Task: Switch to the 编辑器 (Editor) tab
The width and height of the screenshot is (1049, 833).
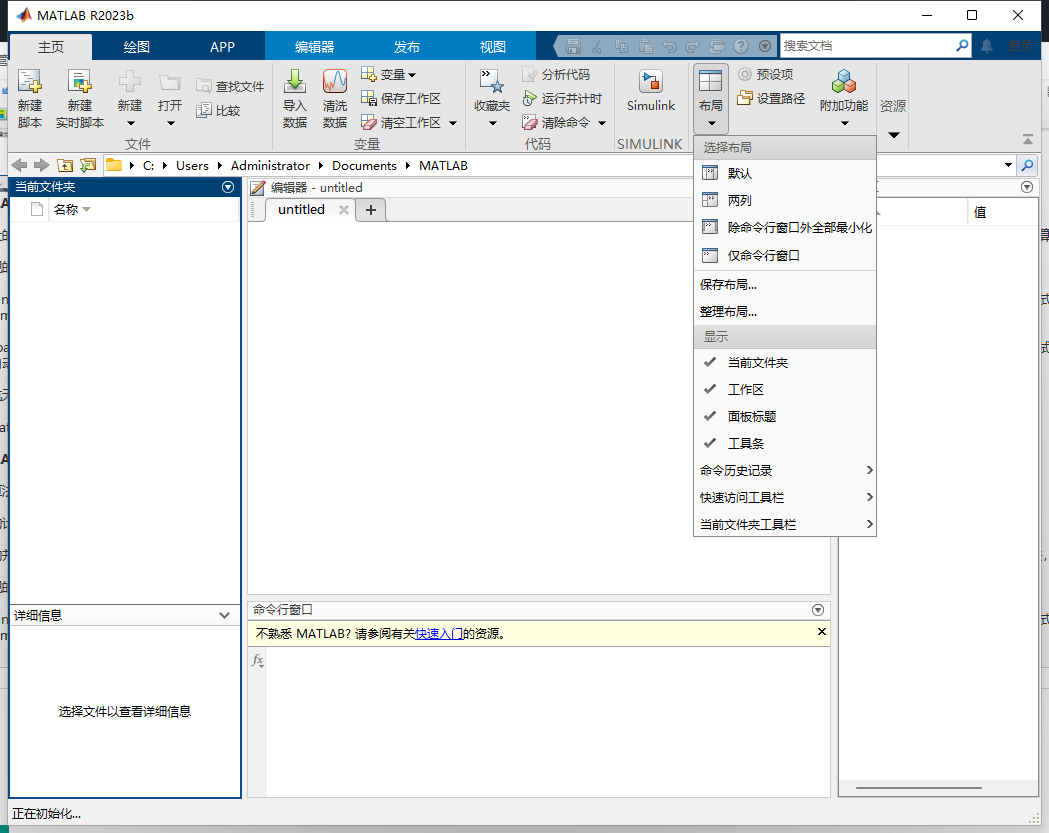Action: pyautogui.click(x=314, y=47)
